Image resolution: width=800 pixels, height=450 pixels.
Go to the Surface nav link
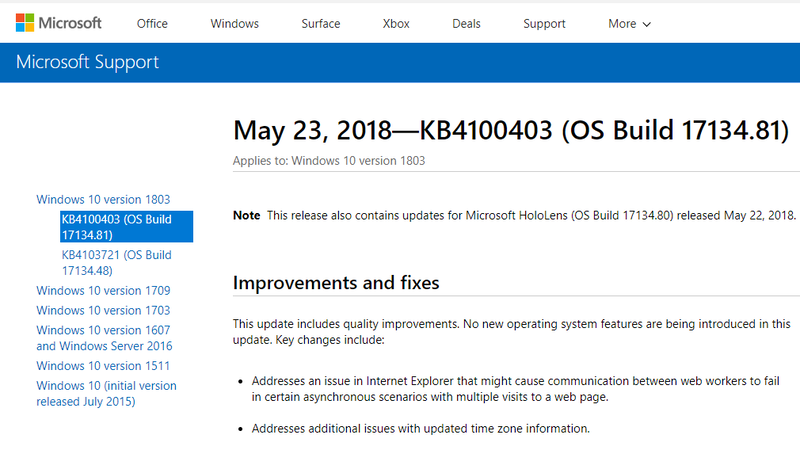pos(321,24)
